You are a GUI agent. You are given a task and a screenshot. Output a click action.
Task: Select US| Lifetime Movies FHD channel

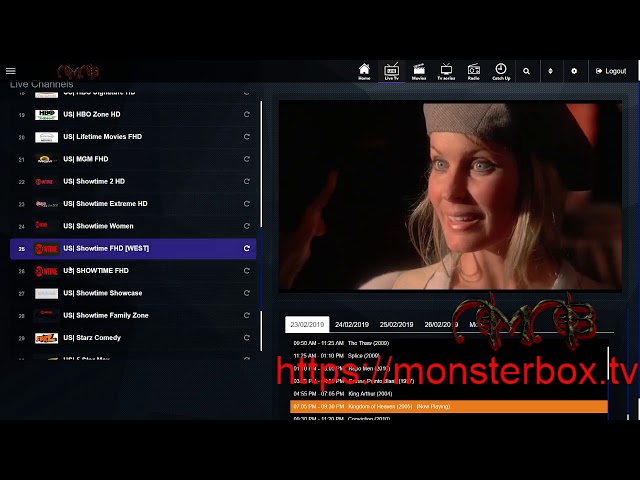point(133,137)
